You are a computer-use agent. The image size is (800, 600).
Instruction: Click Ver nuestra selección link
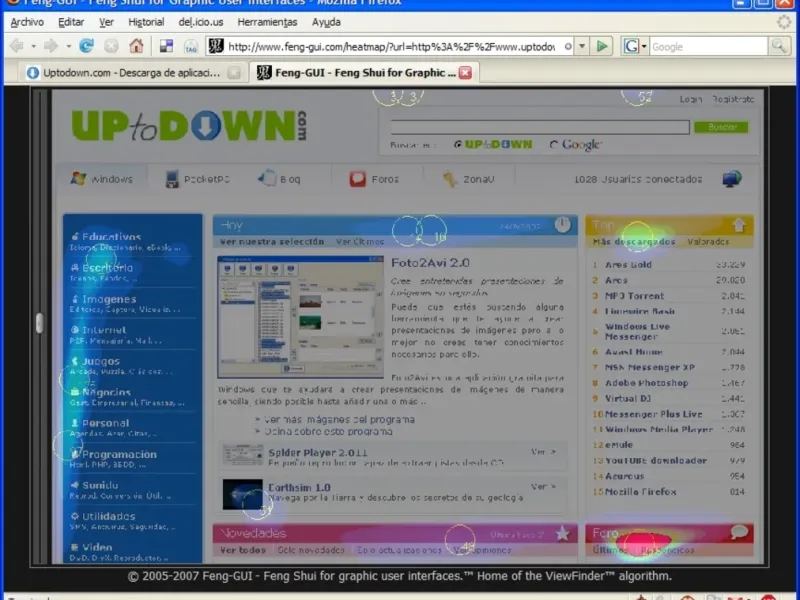(272, 242)
